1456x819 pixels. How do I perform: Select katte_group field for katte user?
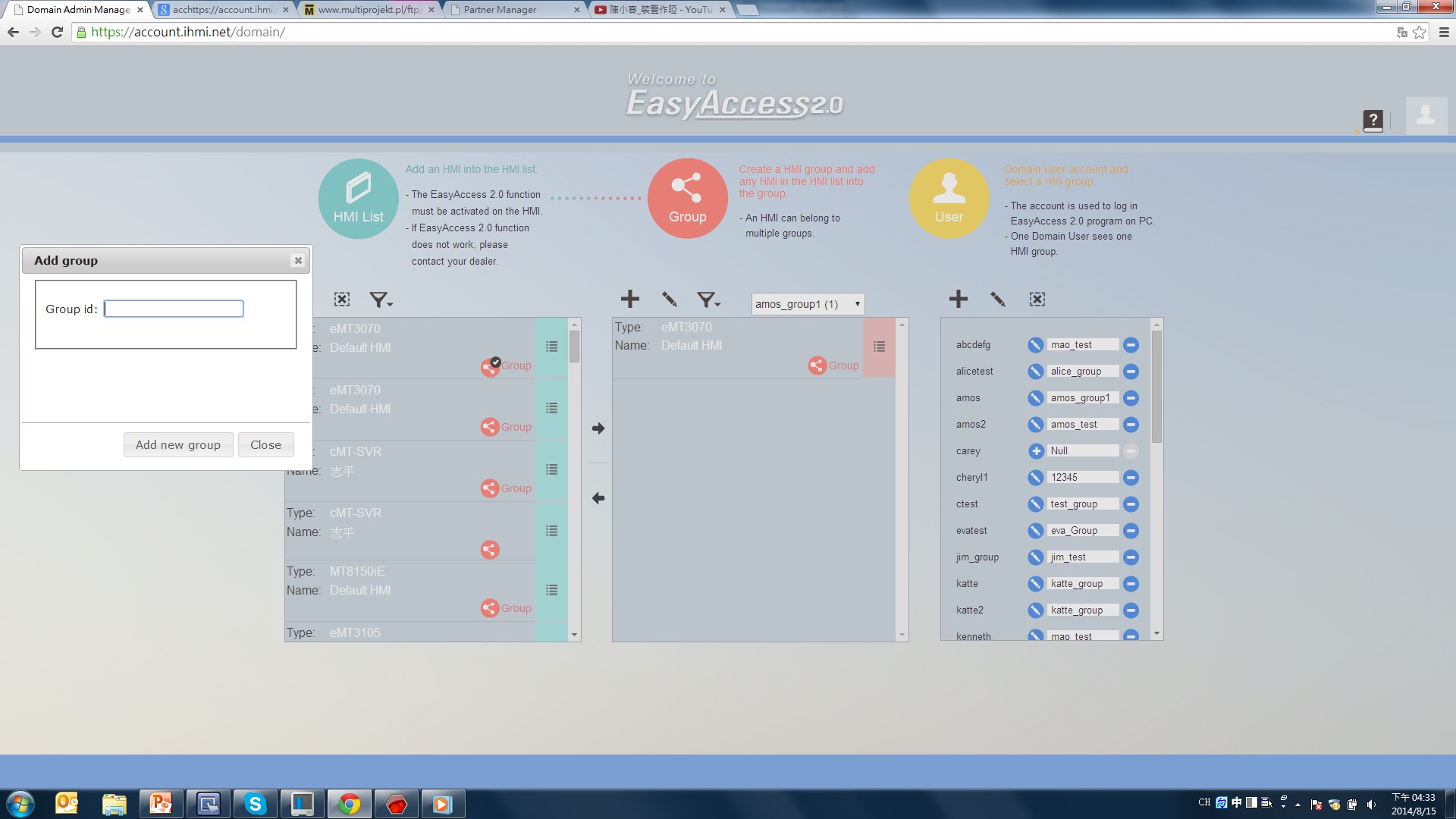click(1083, 584)
